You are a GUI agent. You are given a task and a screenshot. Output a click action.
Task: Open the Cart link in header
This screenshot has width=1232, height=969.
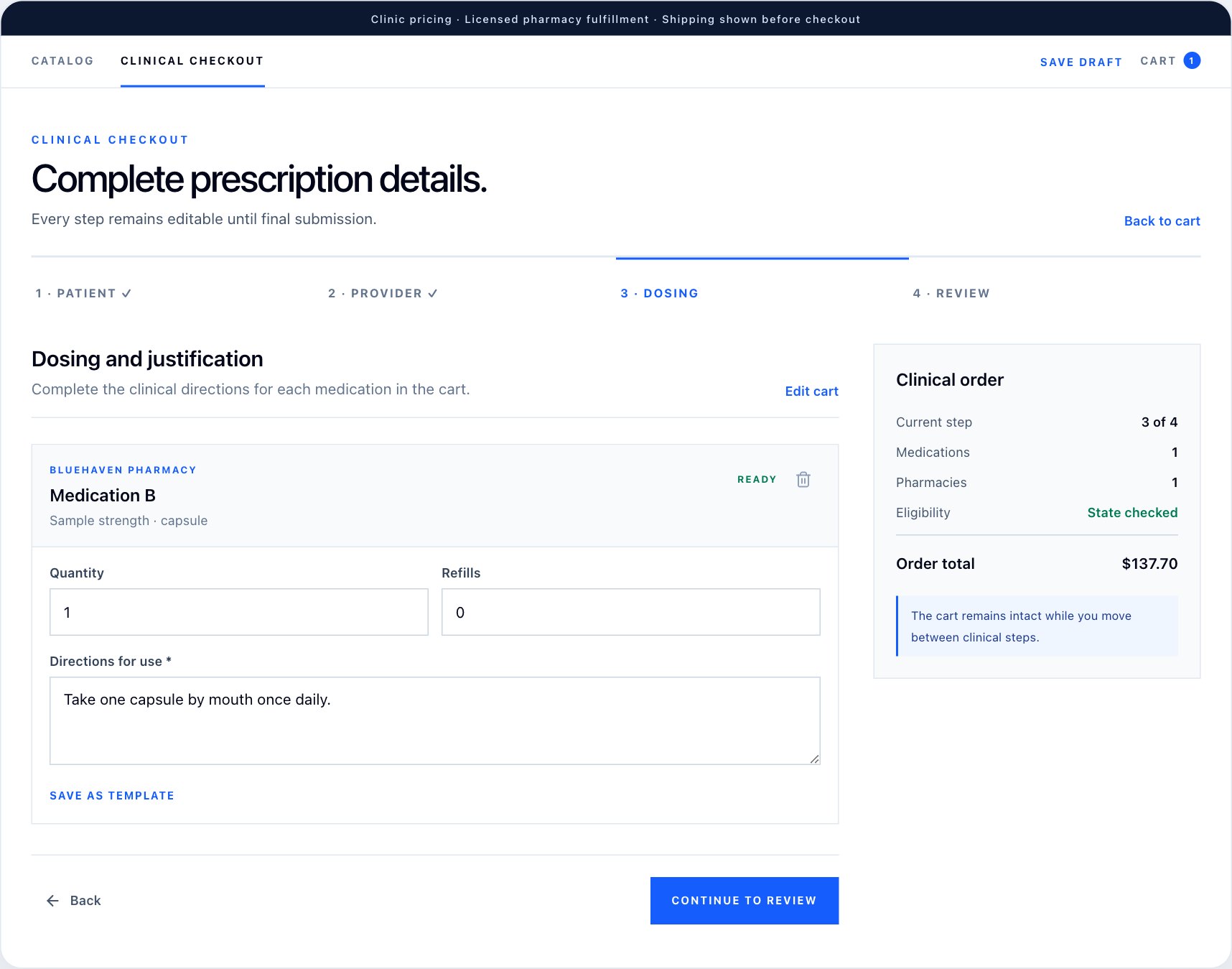click(1157, 61)
